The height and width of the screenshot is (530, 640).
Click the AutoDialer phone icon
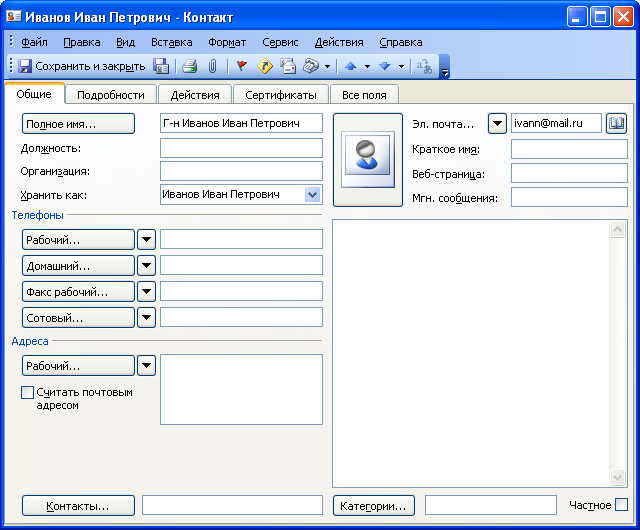(x=311, y=66)
